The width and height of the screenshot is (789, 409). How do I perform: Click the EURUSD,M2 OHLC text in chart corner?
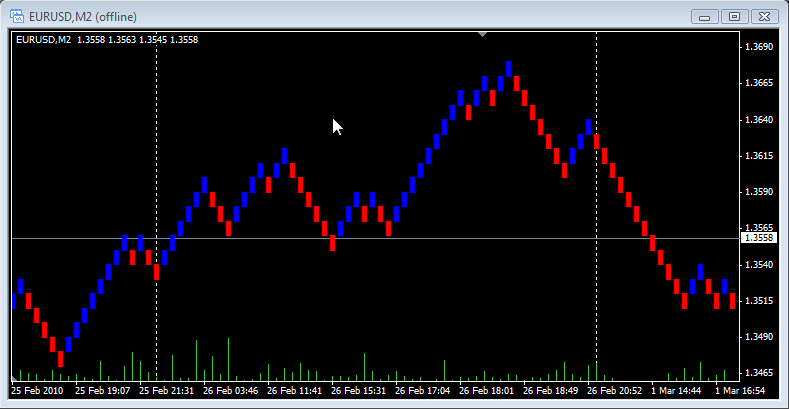(x=107, y=40)
